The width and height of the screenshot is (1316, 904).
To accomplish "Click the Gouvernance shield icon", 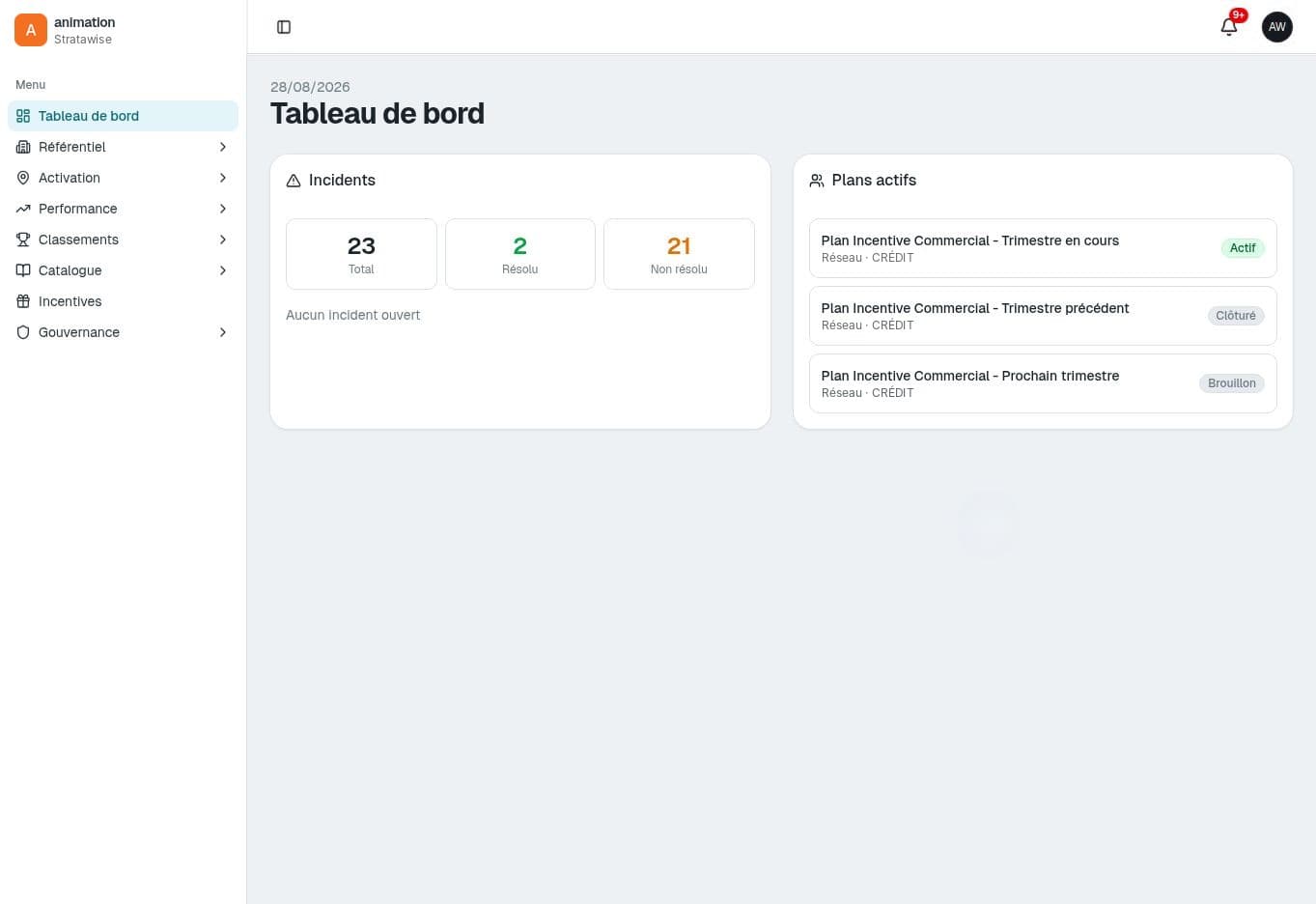I will (23, 332).
